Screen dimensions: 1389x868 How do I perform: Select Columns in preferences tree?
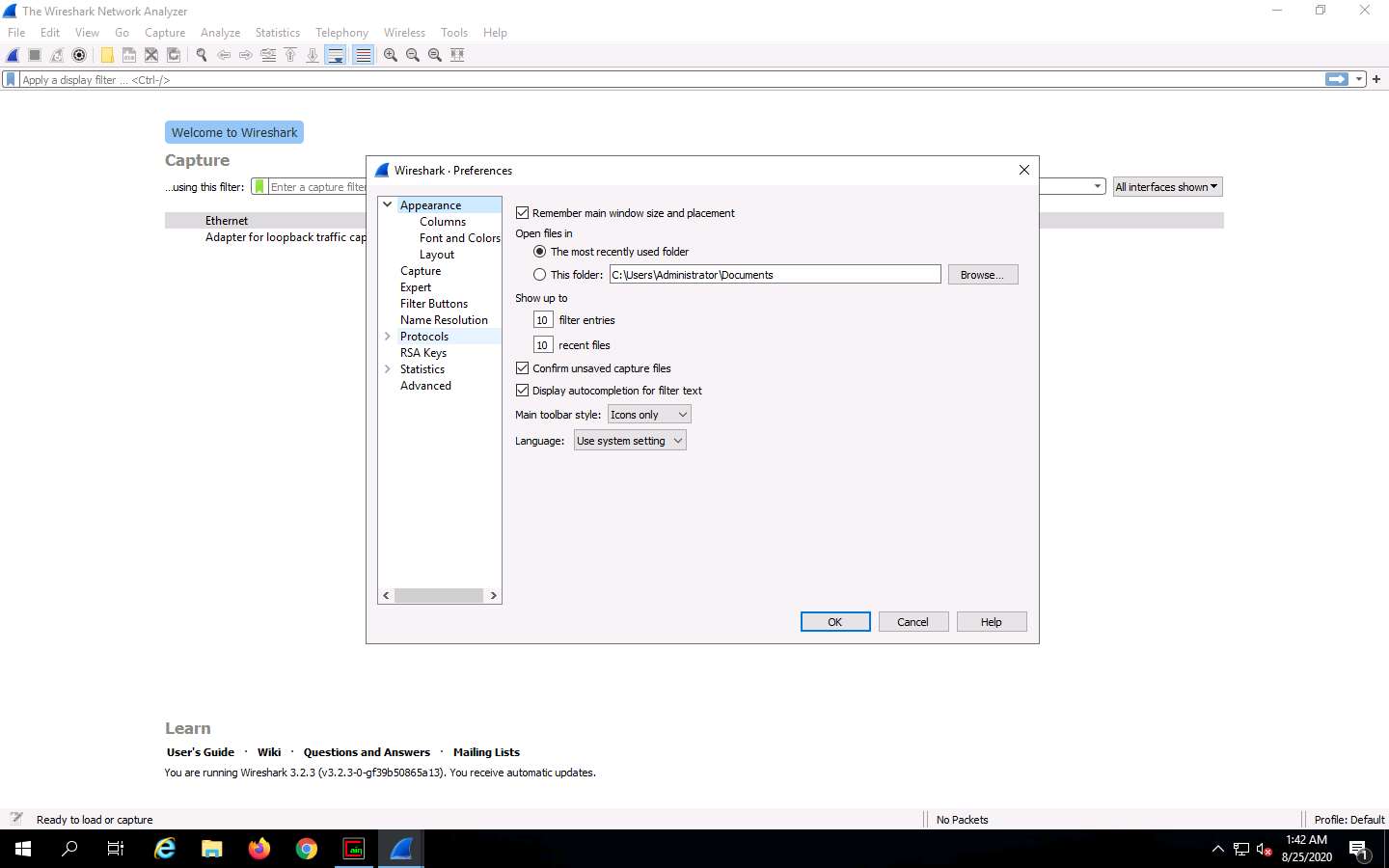(x=443, y=222)
